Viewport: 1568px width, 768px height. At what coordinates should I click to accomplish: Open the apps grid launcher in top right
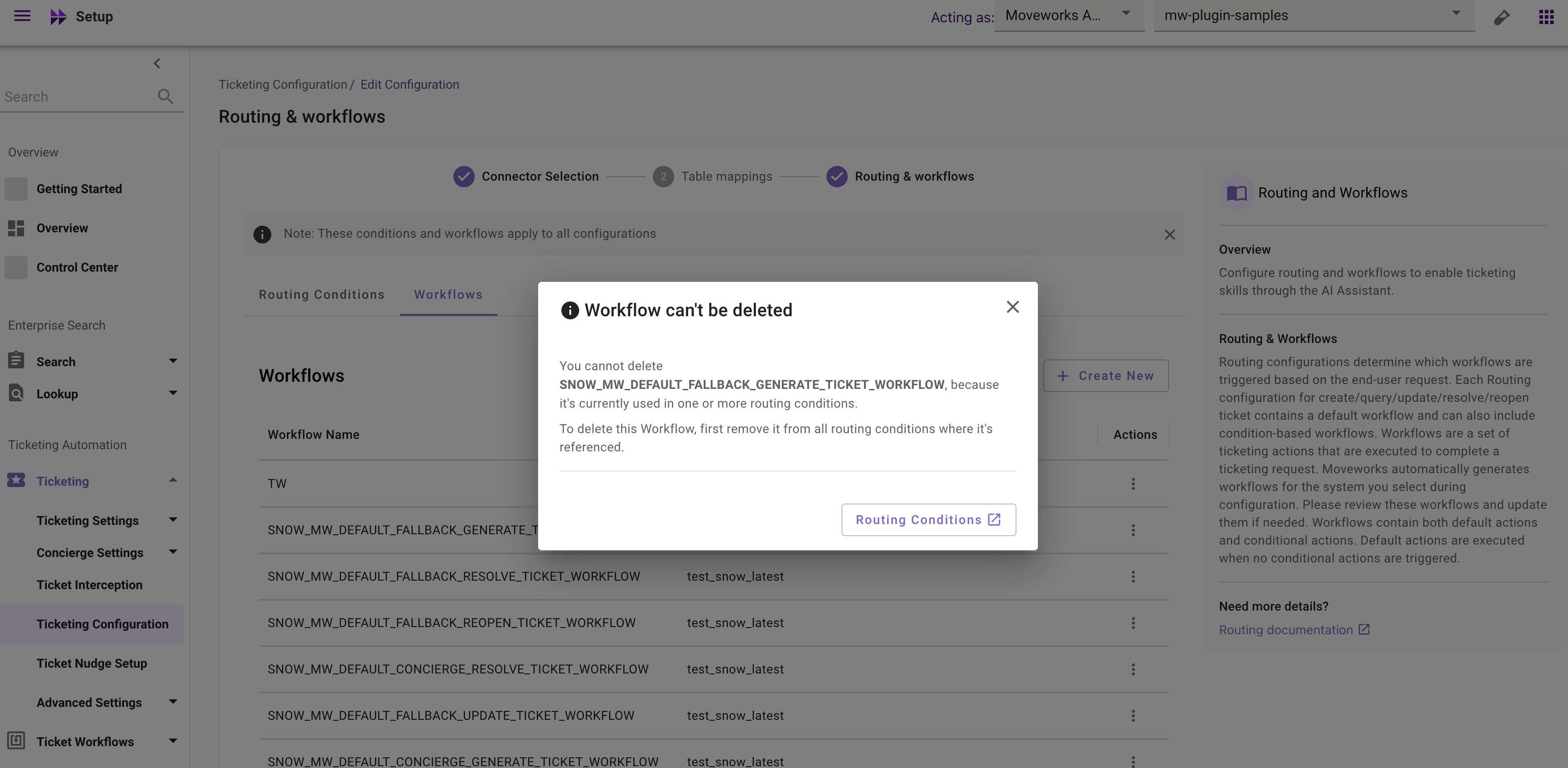pyautogui.click(x=1547, y=17)
